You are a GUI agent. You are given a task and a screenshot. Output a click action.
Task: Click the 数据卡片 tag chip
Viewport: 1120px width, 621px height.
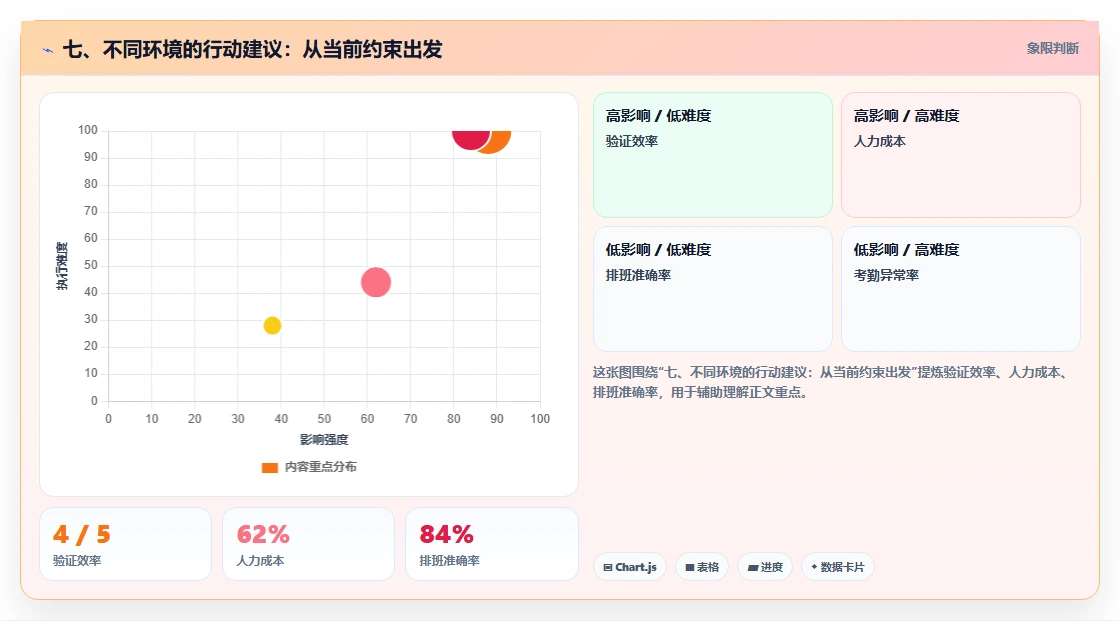(838, 567)
